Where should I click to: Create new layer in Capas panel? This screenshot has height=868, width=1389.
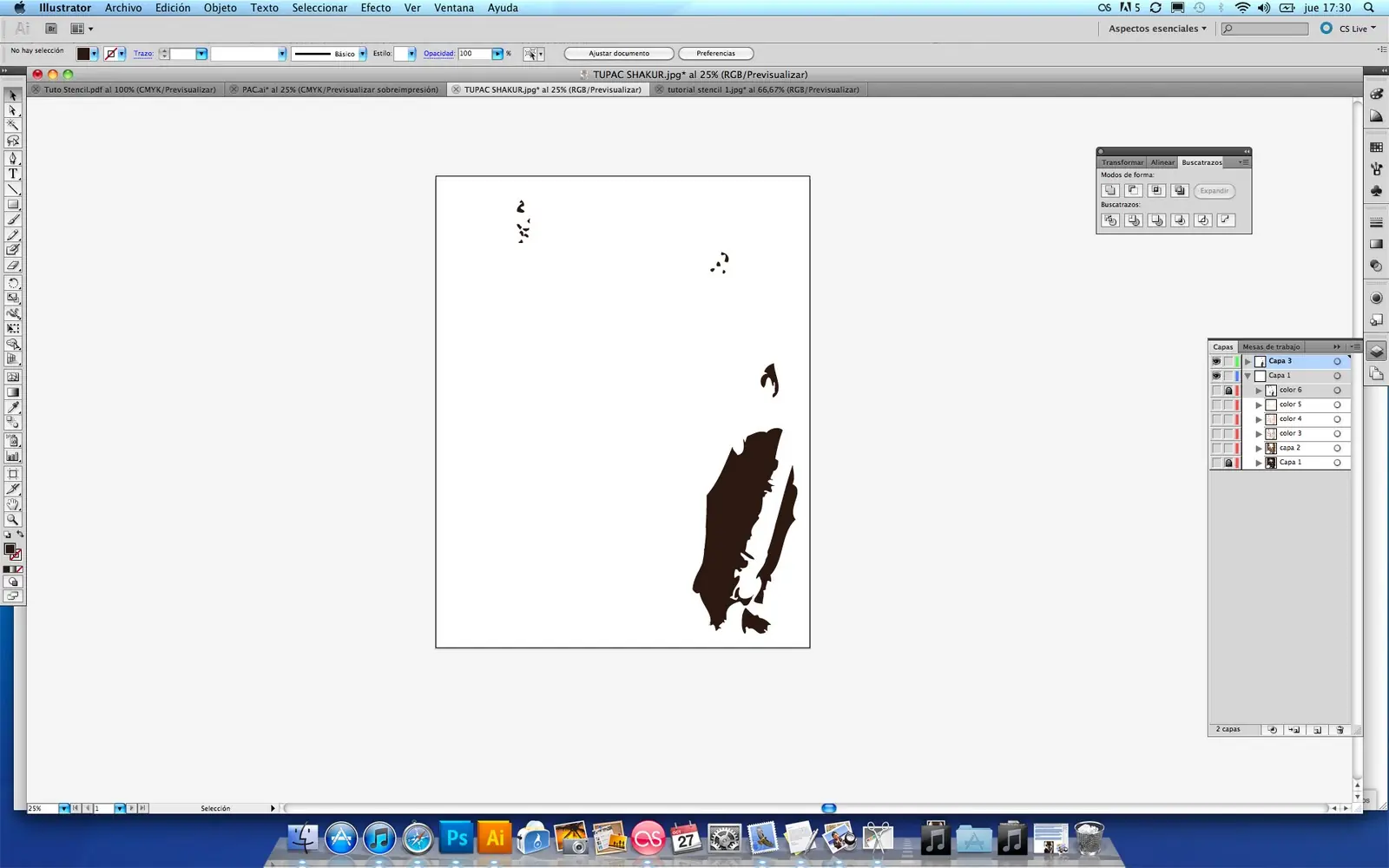coord(1317,730)
